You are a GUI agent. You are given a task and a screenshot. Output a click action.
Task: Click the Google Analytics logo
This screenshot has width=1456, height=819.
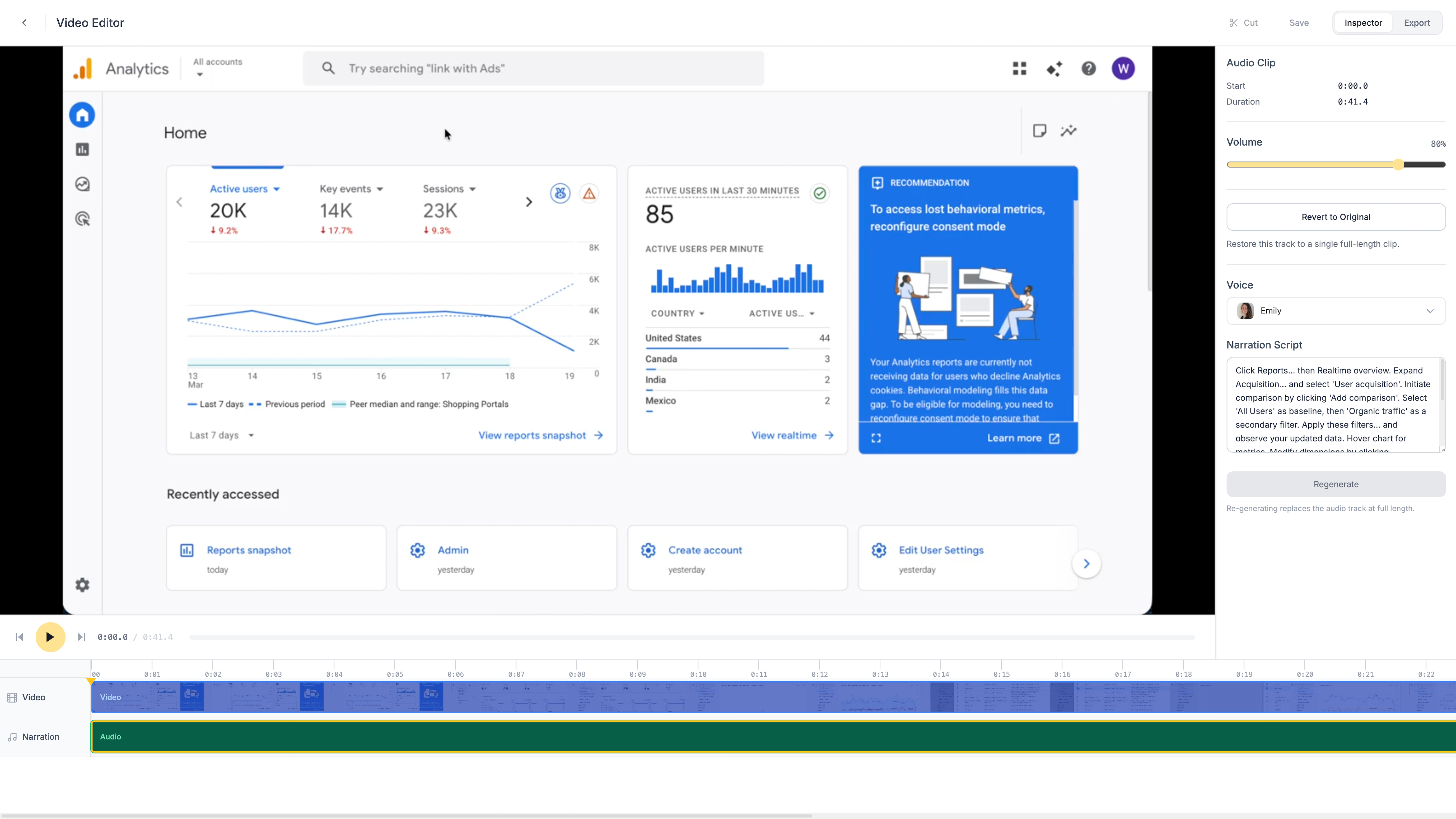tap(82, 69)
